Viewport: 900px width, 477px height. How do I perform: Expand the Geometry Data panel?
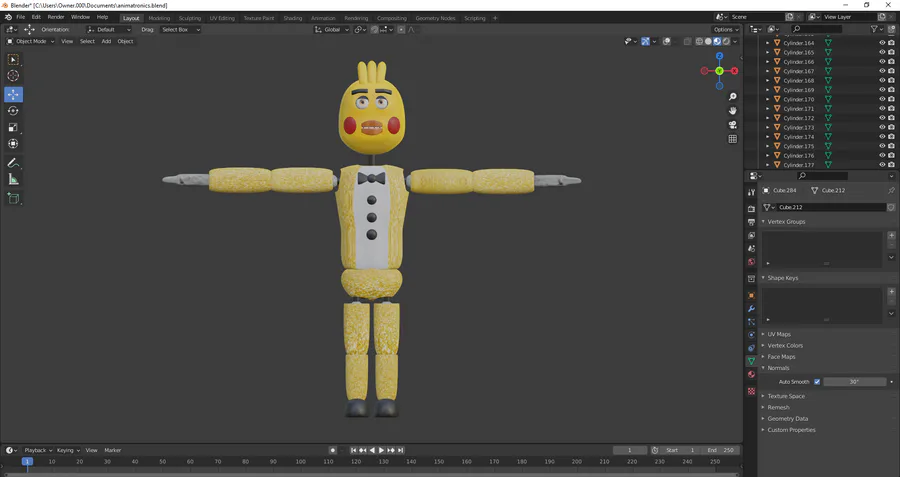[788, 418]
